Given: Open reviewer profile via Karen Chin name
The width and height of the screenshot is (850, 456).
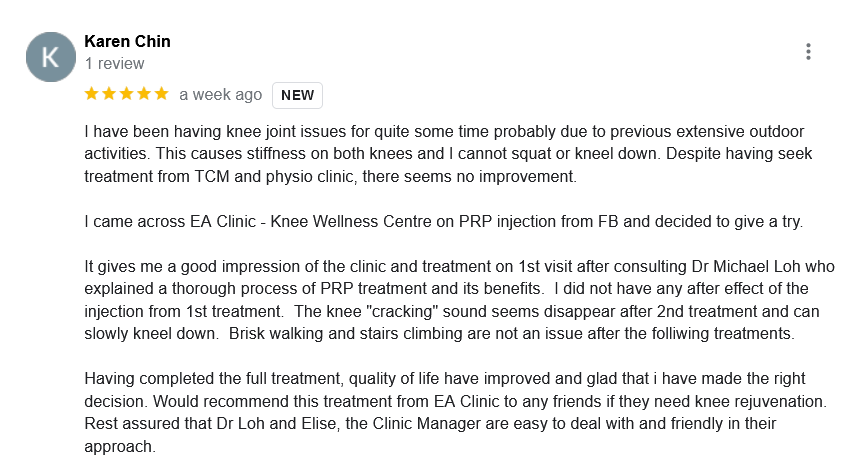Looking at the screenshot, I should 127,41.
